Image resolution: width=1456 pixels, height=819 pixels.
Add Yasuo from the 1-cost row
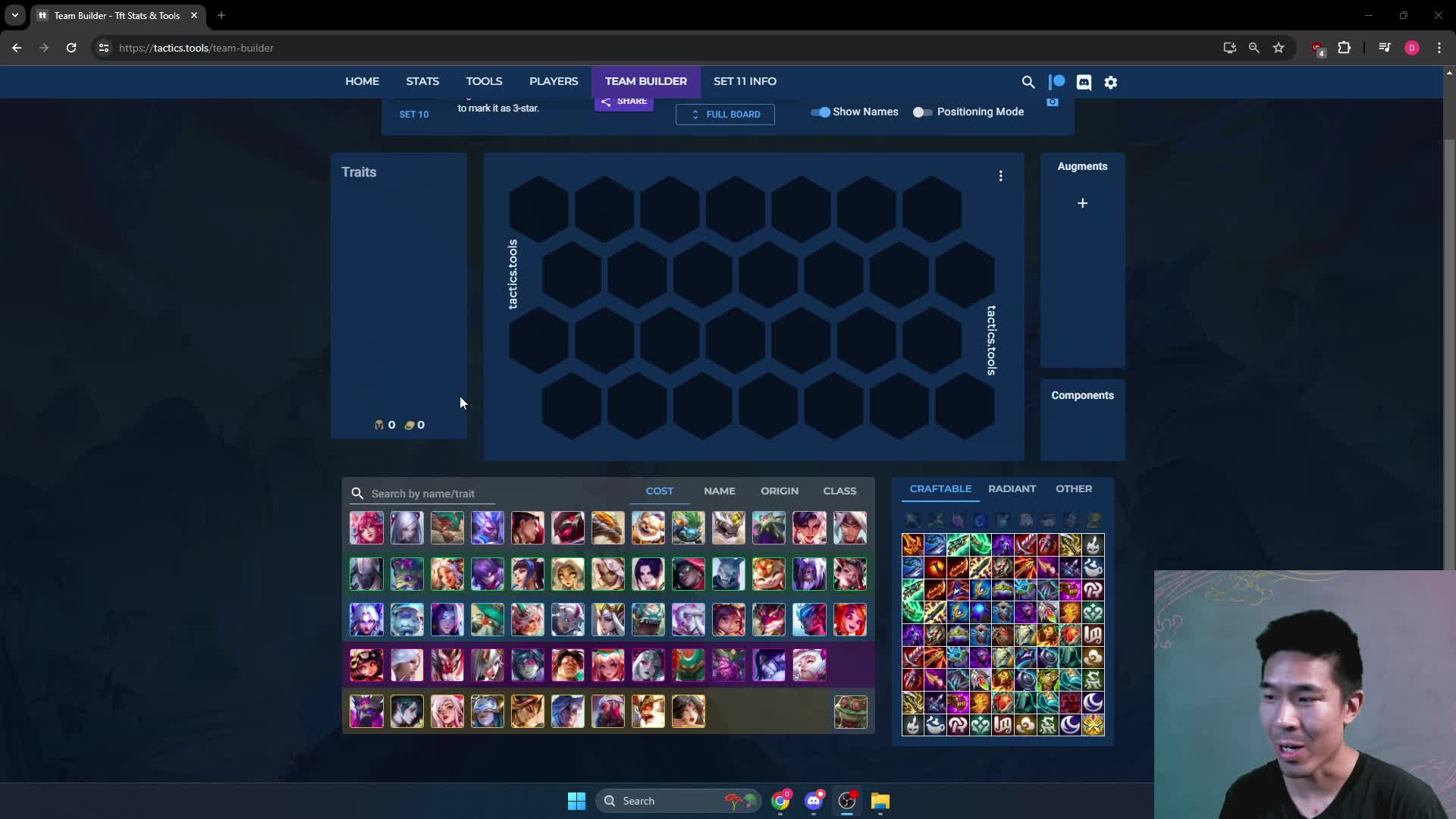coord(850,528)
